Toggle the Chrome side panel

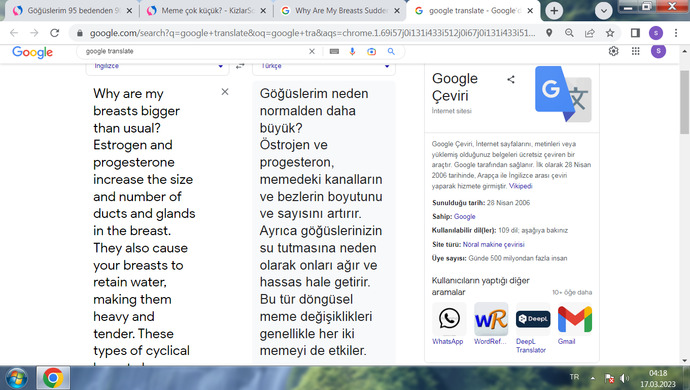coord(635,33)
